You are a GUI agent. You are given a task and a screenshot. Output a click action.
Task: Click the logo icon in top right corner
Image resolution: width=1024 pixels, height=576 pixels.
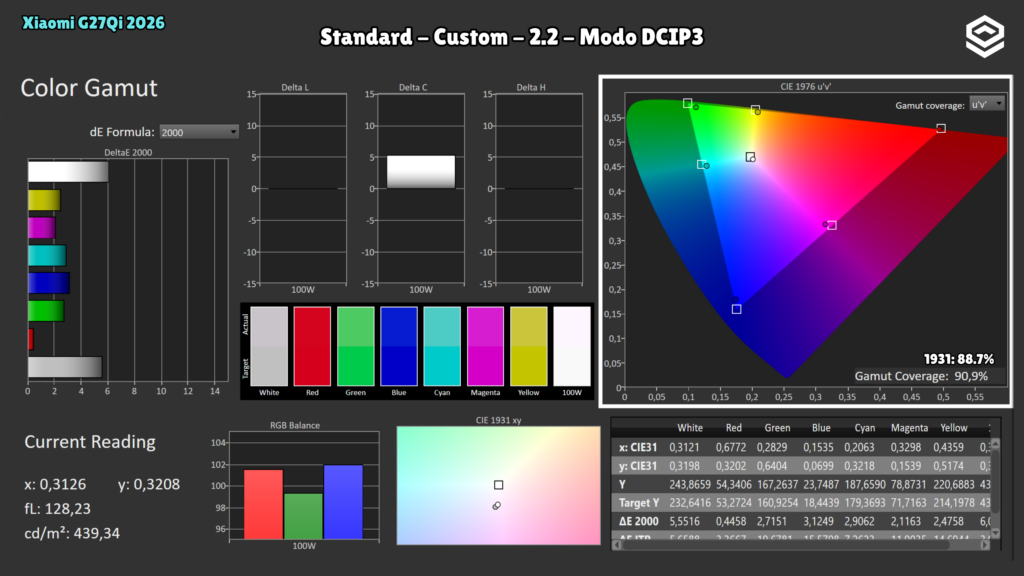[985, 37]
